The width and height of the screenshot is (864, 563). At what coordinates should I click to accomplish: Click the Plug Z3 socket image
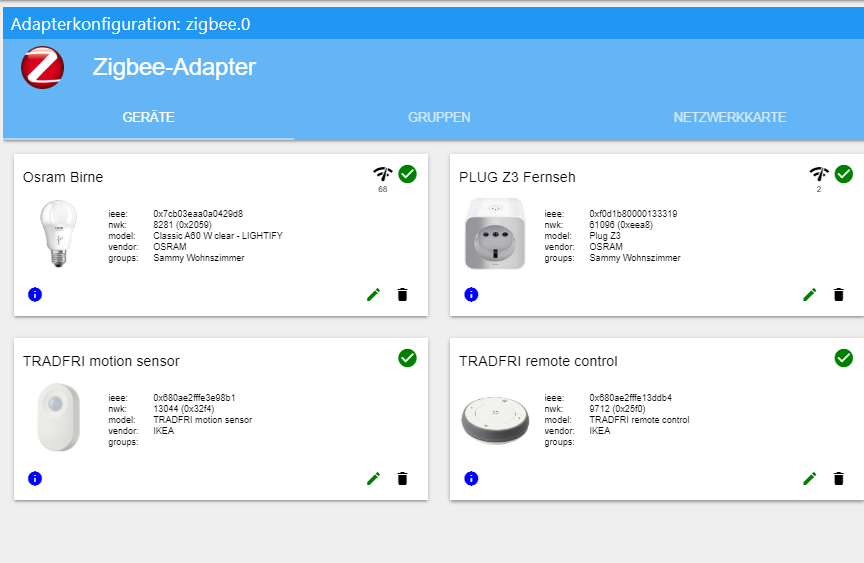tap(495, 234)
